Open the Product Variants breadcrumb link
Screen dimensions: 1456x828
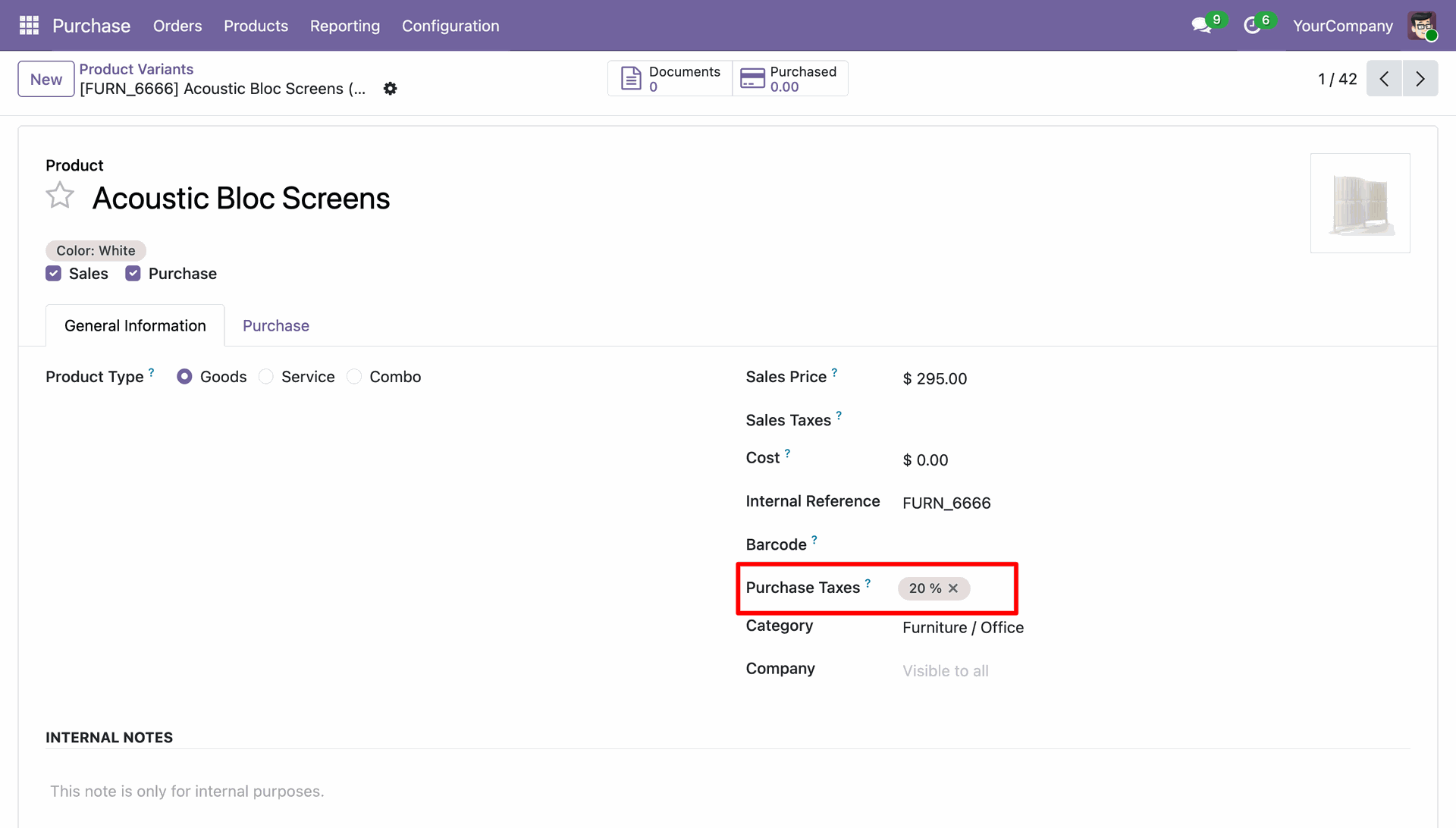pyautogui.click(x=136, y=69)
